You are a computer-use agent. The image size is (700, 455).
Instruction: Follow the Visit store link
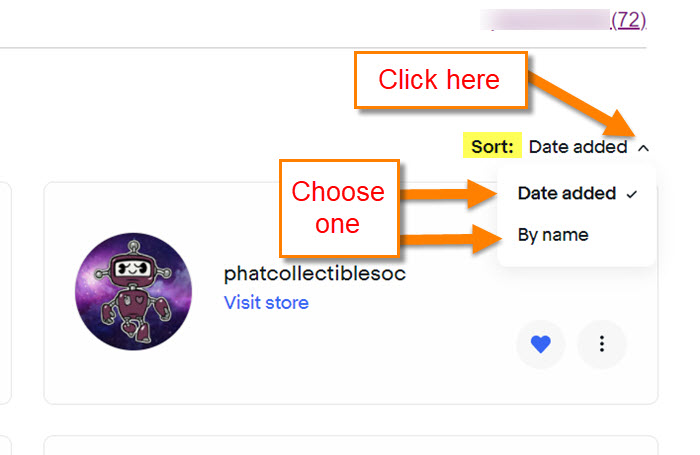[266, 303]
